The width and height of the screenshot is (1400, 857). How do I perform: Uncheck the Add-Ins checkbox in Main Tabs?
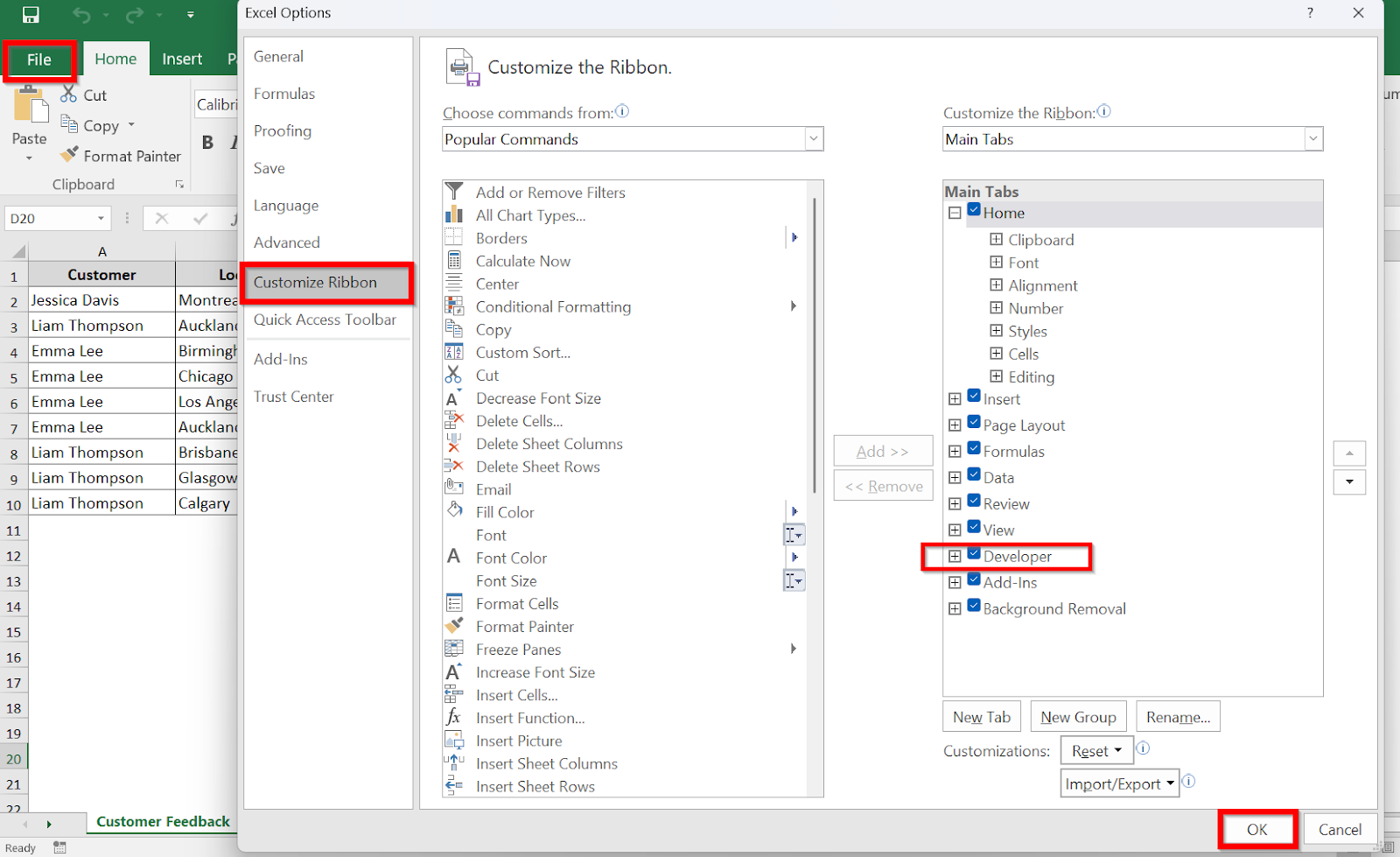click(x=974, y=580)
